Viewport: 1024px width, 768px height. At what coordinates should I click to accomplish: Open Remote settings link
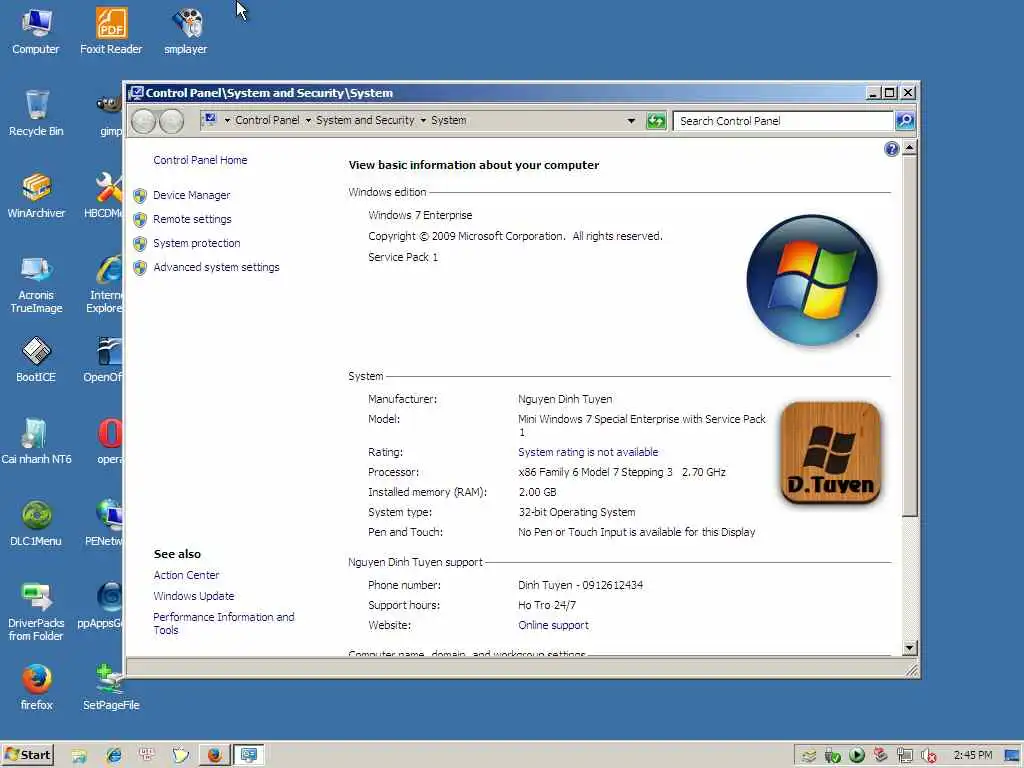(192, 219)
